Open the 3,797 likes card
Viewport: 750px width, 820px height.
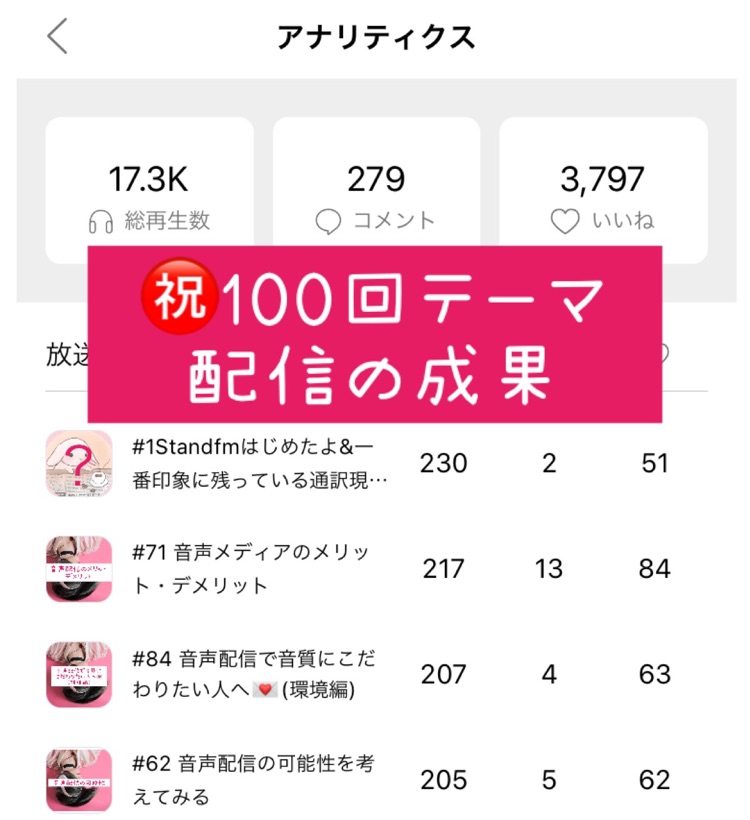pyautogui.click(x=603, y=190)
